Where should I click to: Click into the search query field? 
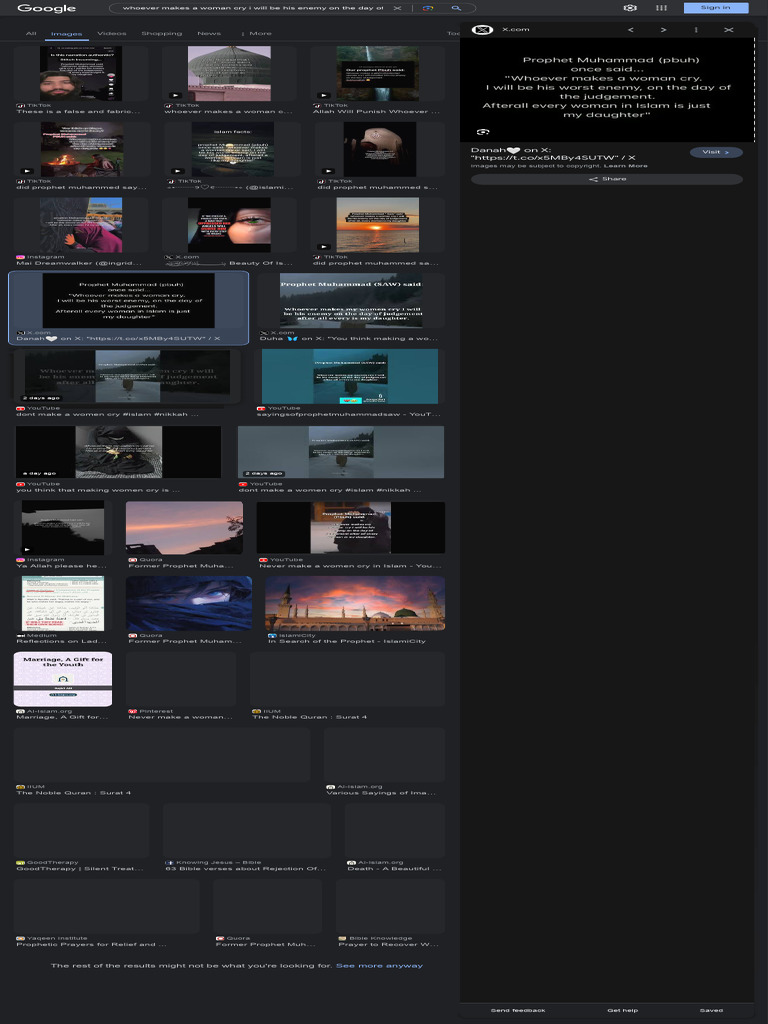(253, 8)
